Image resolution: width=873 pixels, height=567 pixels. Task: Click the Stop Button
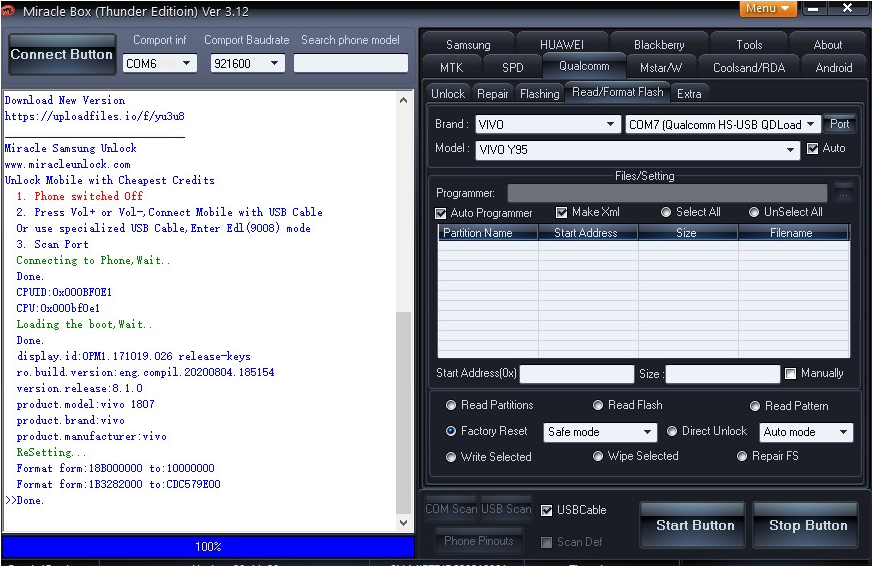[807, 525]
